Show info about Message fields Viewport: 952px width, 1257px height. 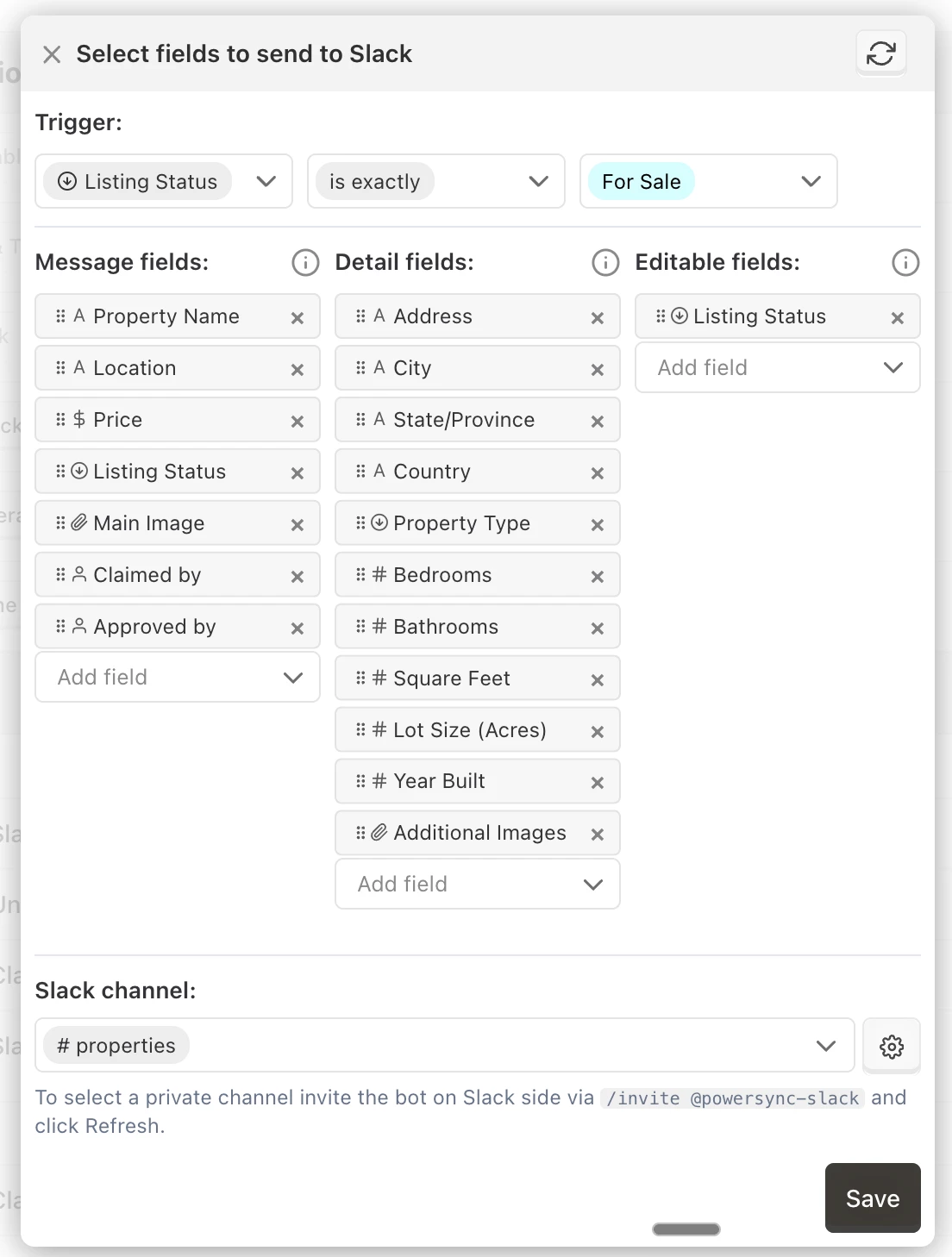(x=305, y=262)
